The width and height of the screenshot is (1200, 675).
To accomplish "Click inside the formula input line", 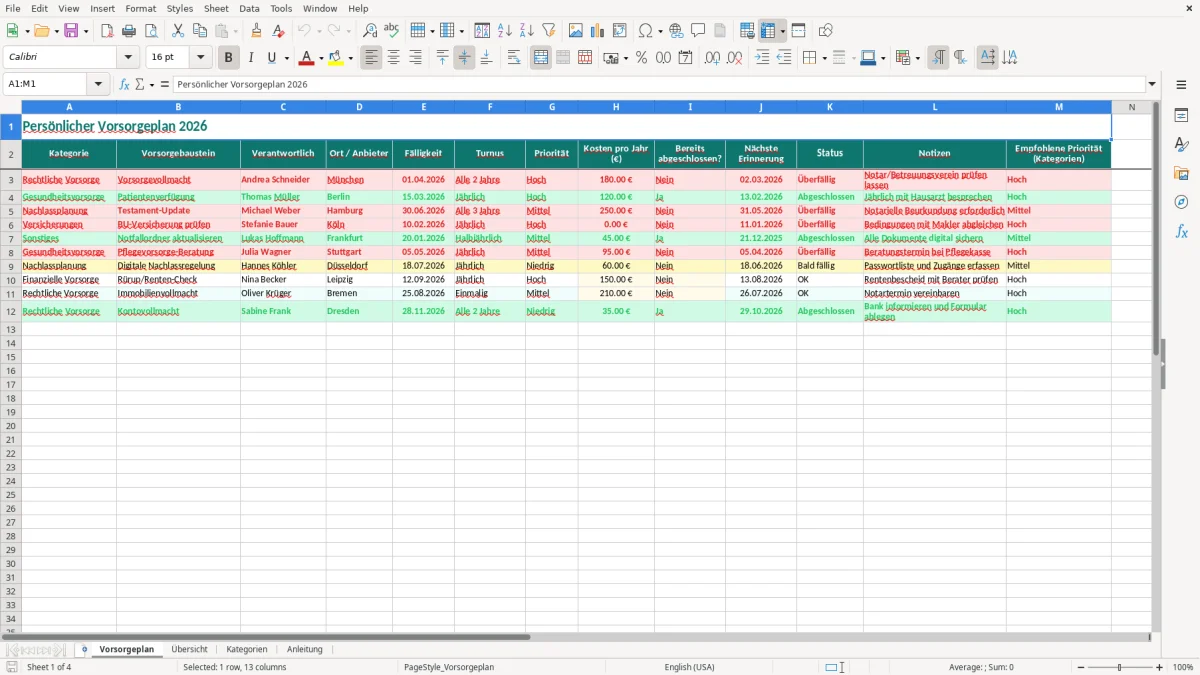I will (658, 85).
